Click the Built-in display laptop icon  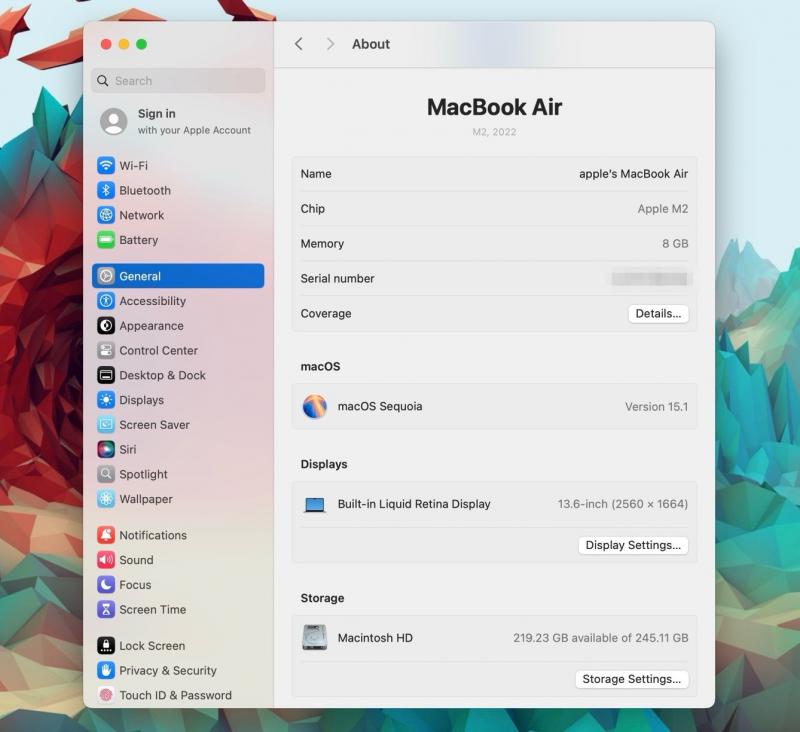coord(315,504)
